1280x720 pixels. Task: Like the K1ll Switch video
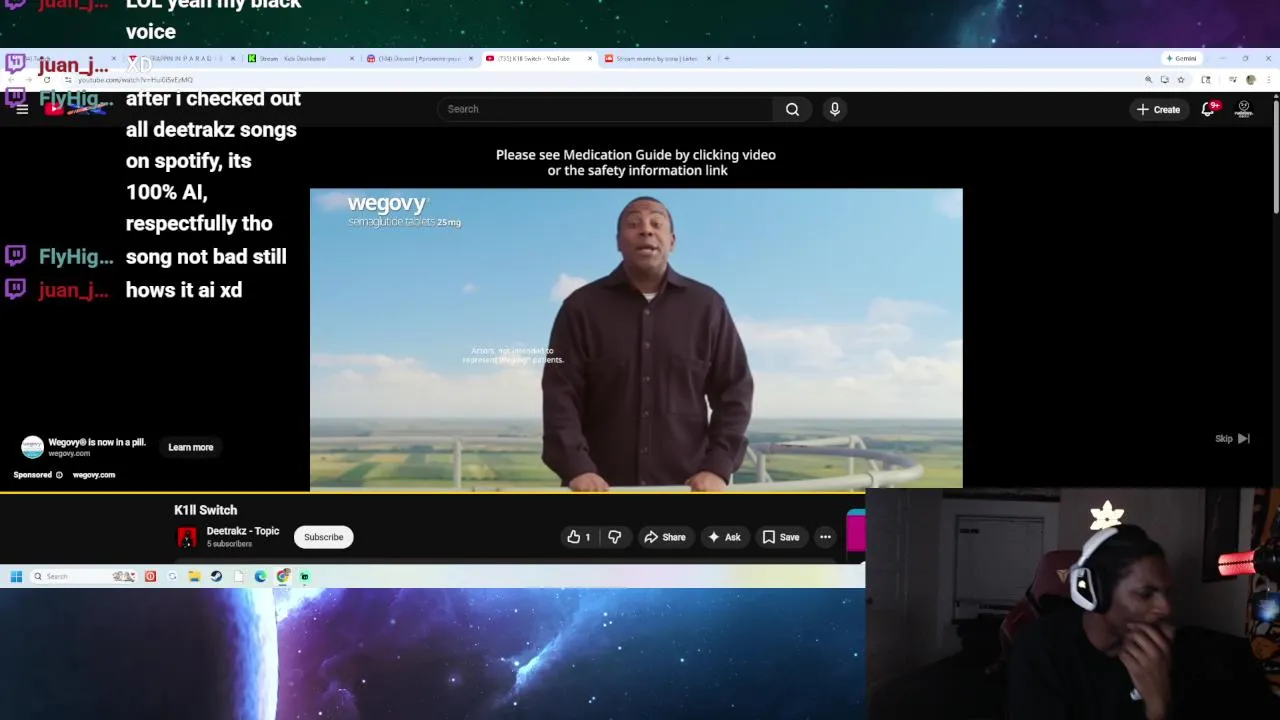[x=579, y=537]
